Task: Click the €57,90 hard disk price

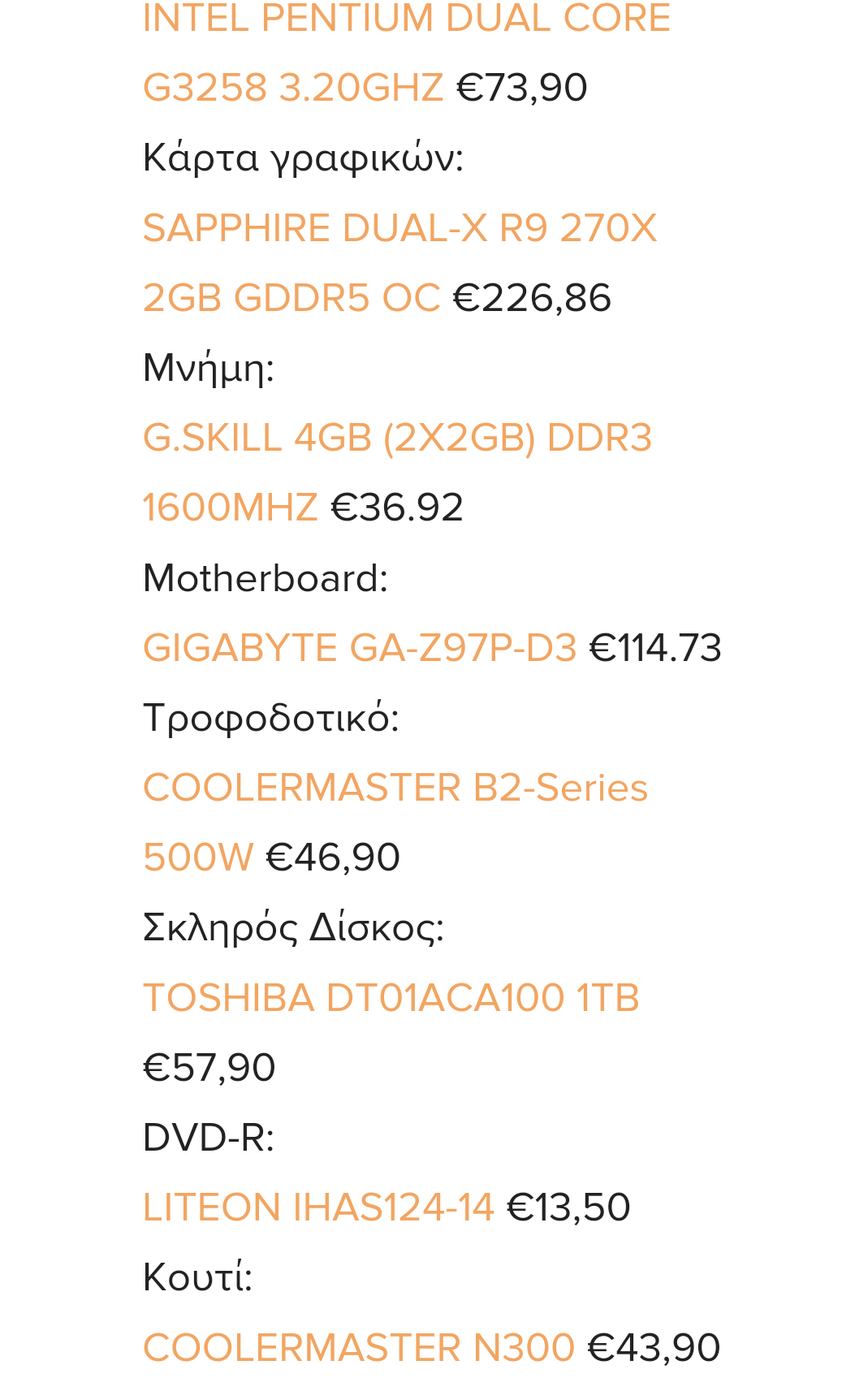Action: [x=209, y=1068]
